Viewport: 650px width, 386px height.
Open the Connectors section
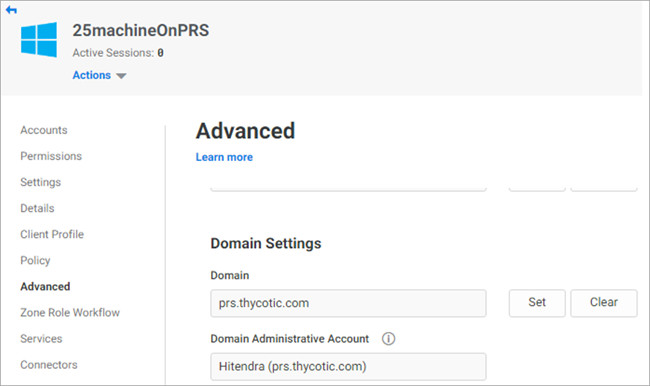49,365
